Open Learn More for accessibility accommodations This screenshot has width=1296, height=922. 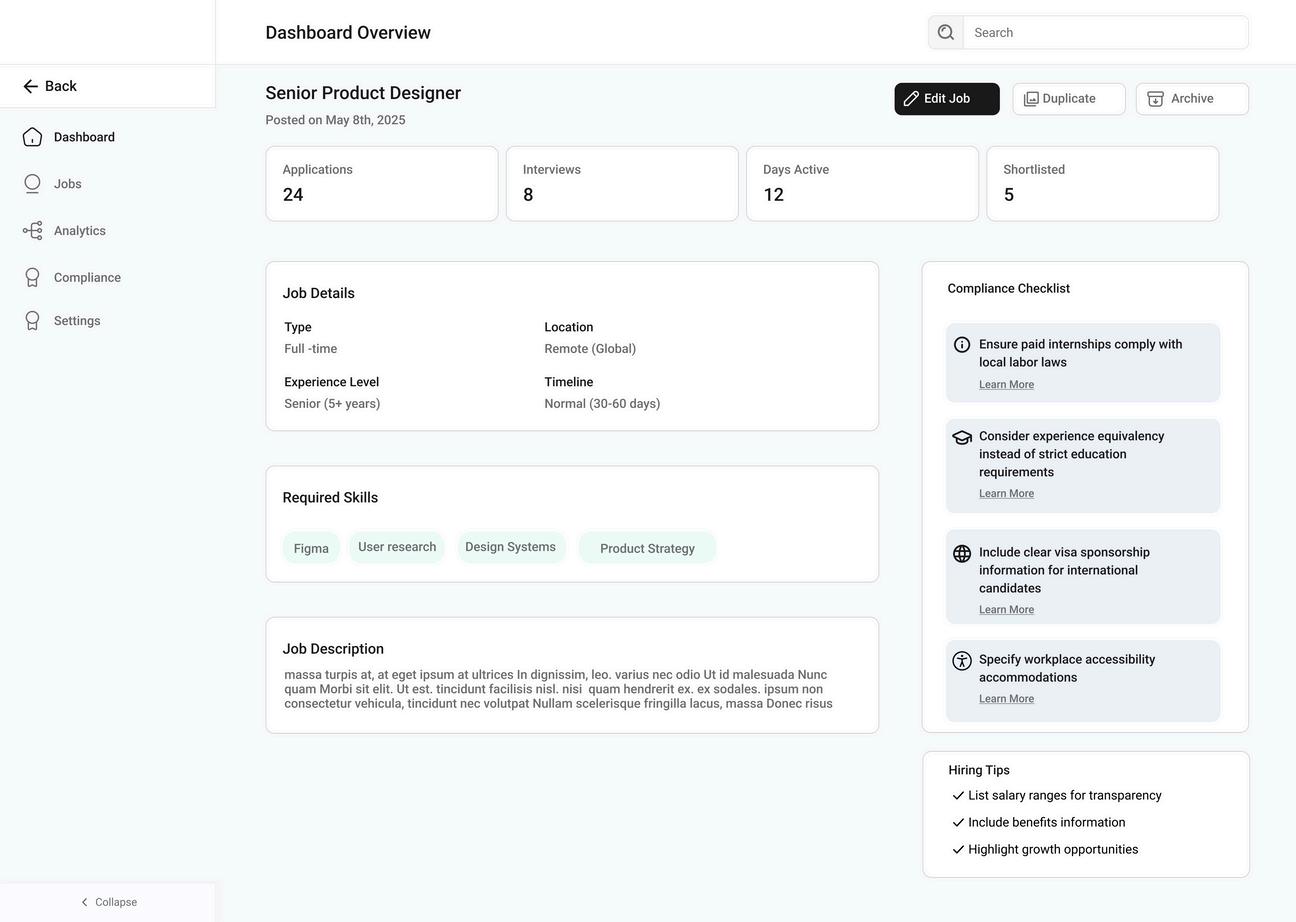click(1006, 699)
